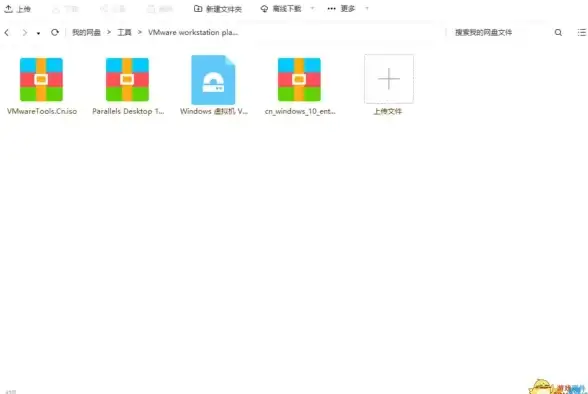Focus the 搜索我的网盘文件 search field
This screenshot has width=588, height=394.
point(499,33)
